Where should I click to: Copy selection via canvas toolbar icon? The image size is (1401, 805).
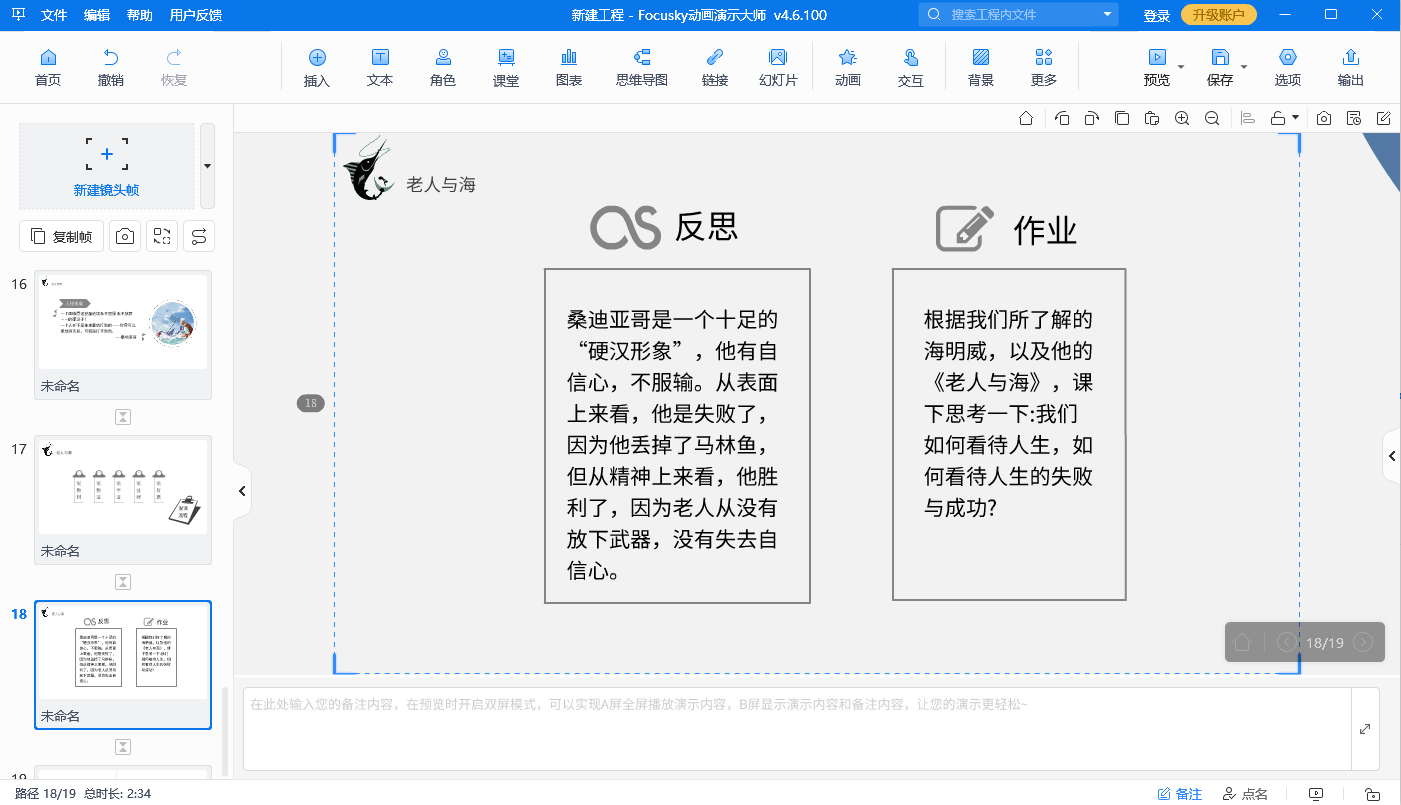[x=1122, y=118]
